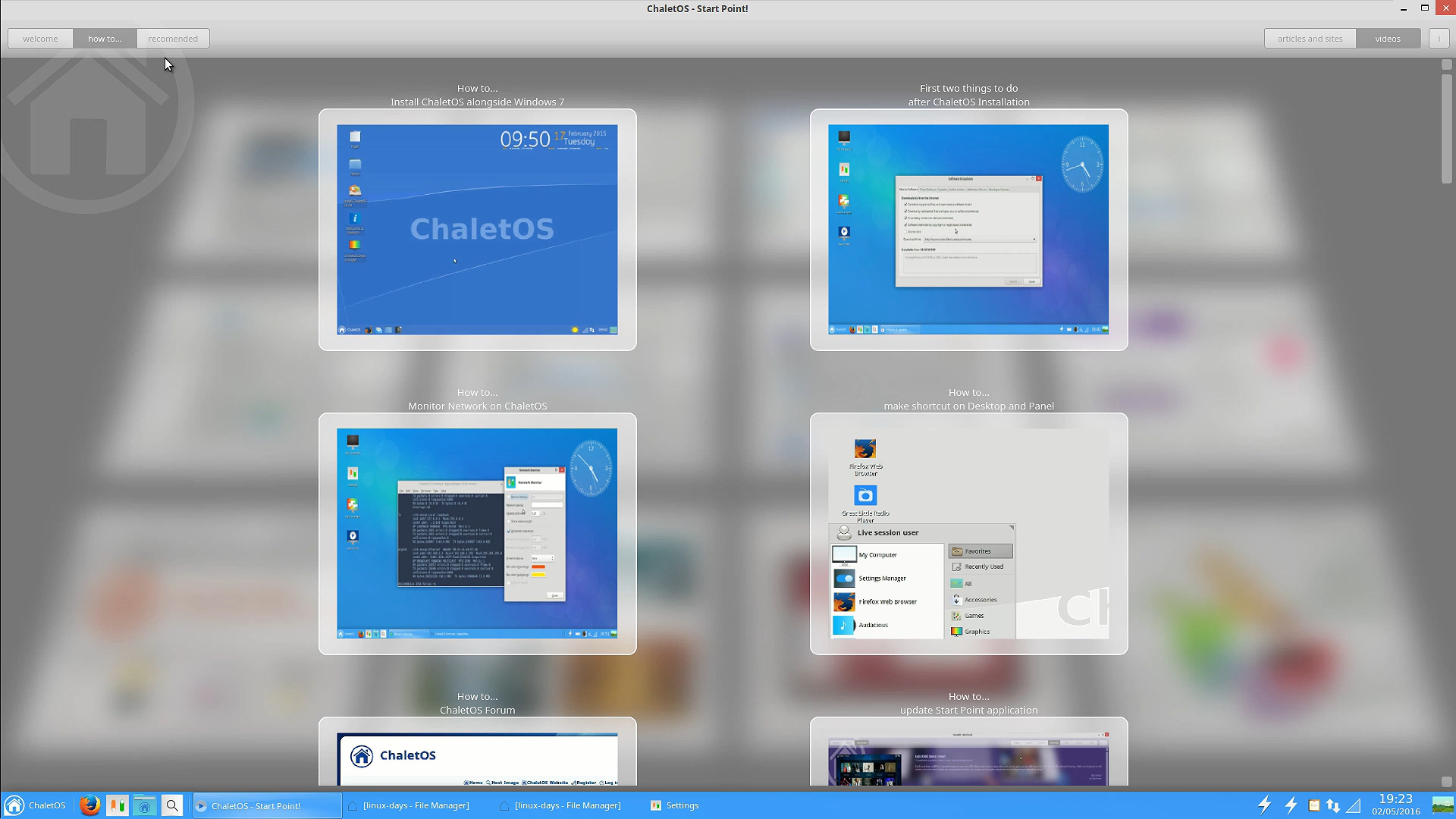The width and height of the screenshot is (1456, 819).
Task: Open the ChaletOS start menu
Action: (x=36, y=805)
